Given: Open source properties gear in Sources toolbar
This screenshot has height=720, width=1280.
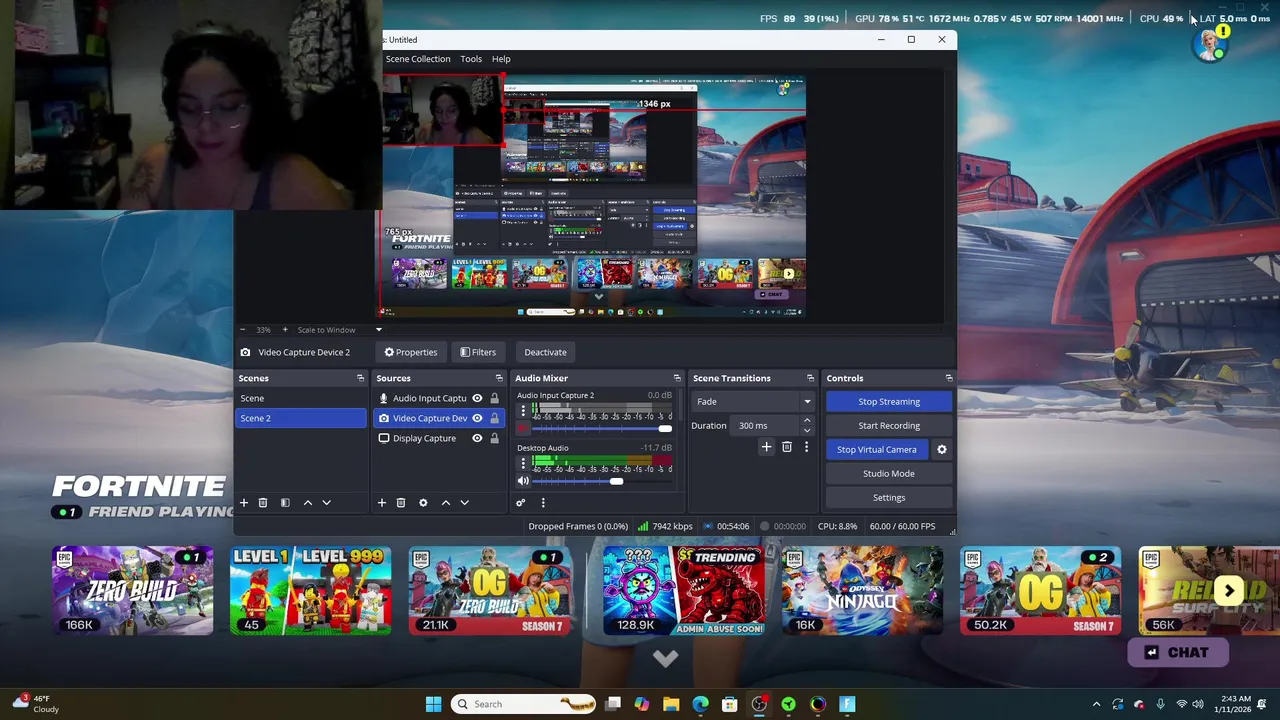Looking at the screenshot, I should tap(423, 503).
